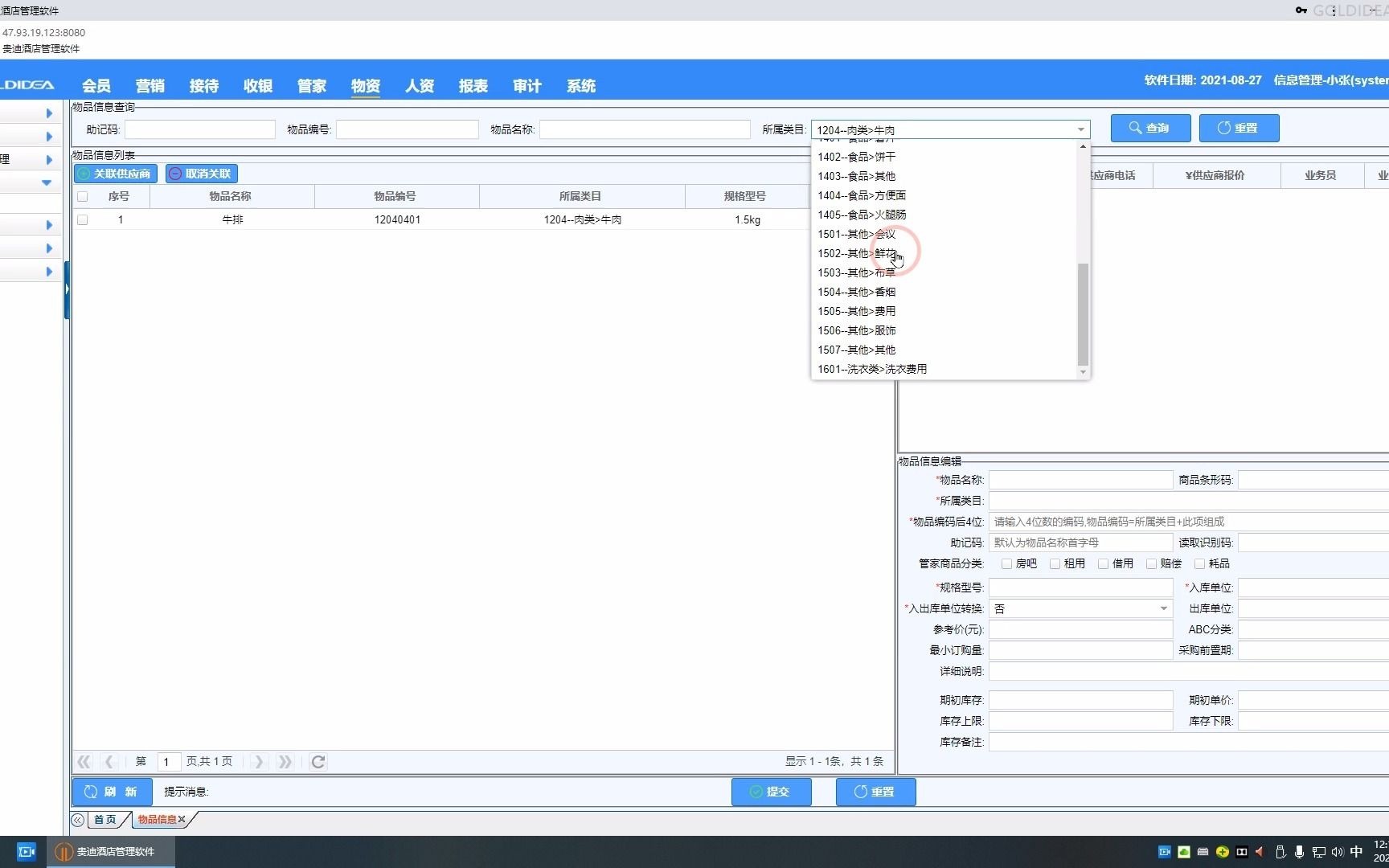1389x868 pixels.
Task: Select 1404--食品>方便面 option
Action: (x=944, y=195)
